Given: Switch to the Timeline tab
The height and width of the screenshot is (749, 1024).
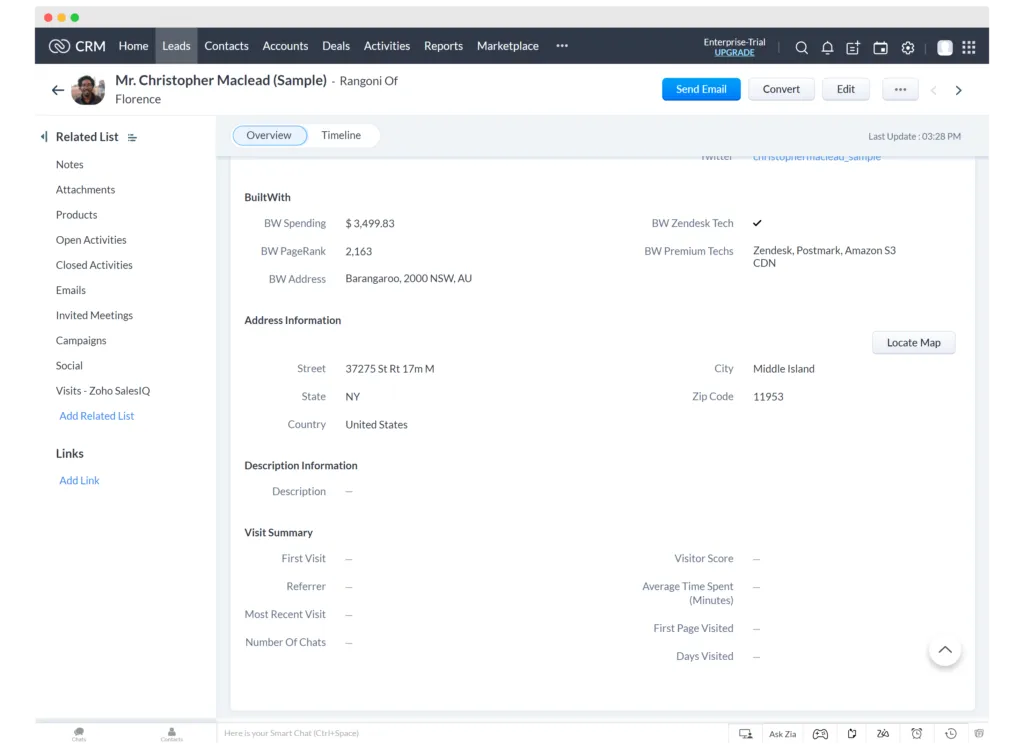Looking at the screenshot, I should pyautogui.click(x=341, y=135).
